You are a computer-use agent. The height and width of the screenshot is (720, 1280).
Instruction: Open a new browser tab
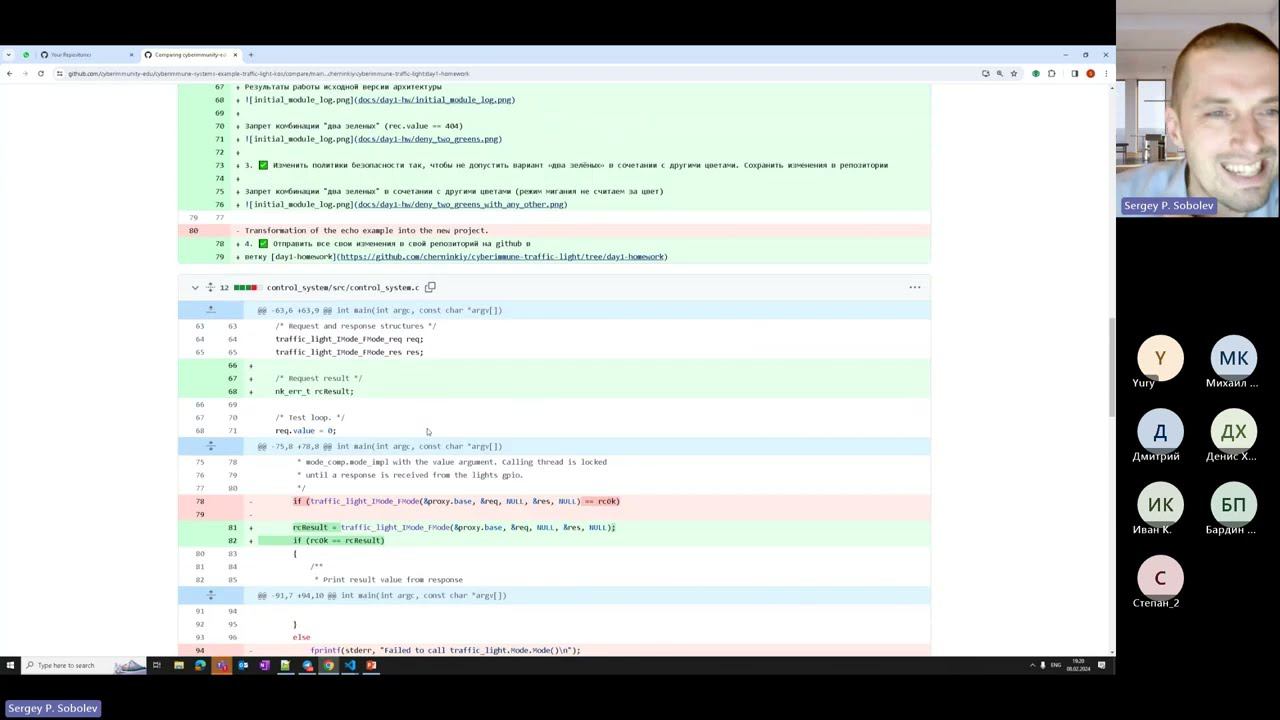tap(251, 55)
